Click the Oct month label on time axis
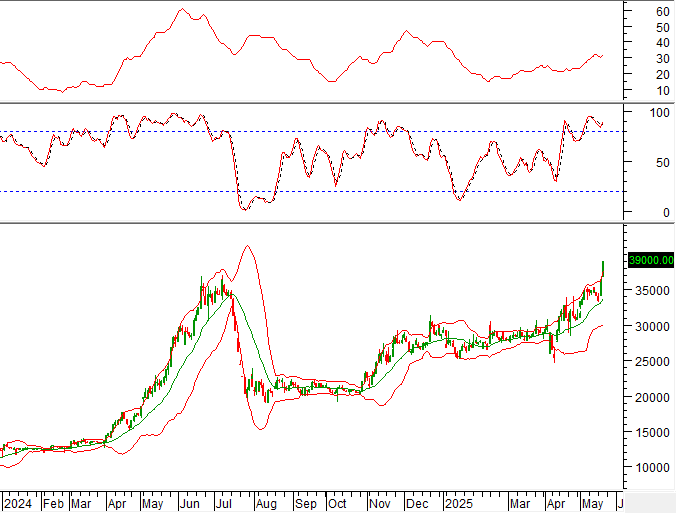Screen dimensions: 676x513 point(337,504)
